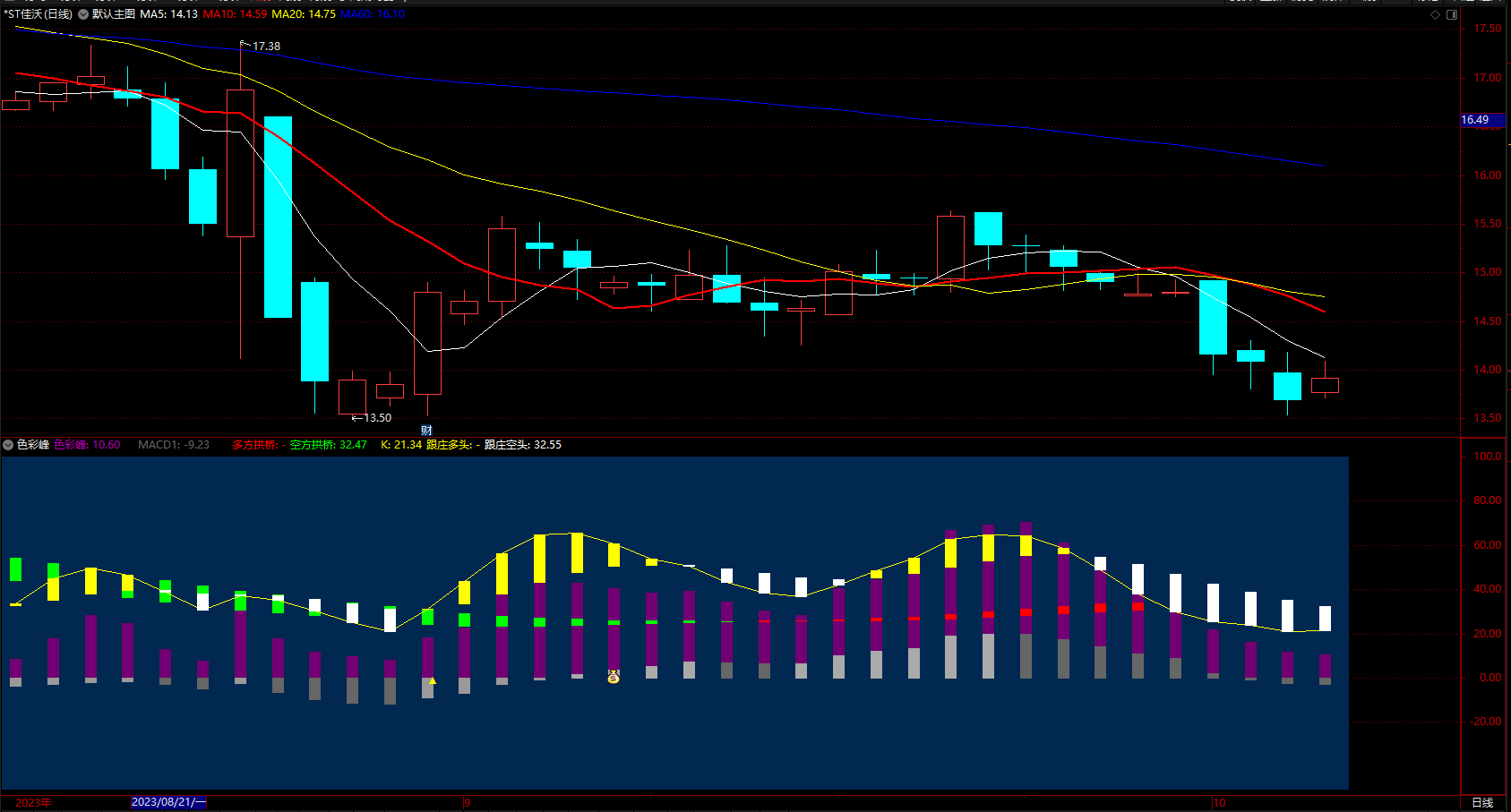Screen dimensions: 1511x812
Task: Click the 17.38 high price annotation
Action: (x=266, y=47)
